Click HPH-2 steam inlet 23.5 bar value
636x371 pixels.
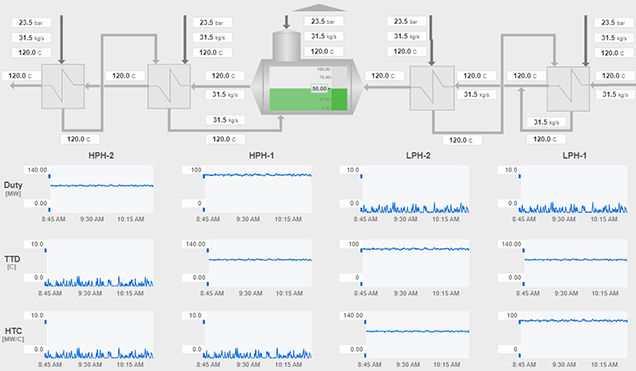31,22
